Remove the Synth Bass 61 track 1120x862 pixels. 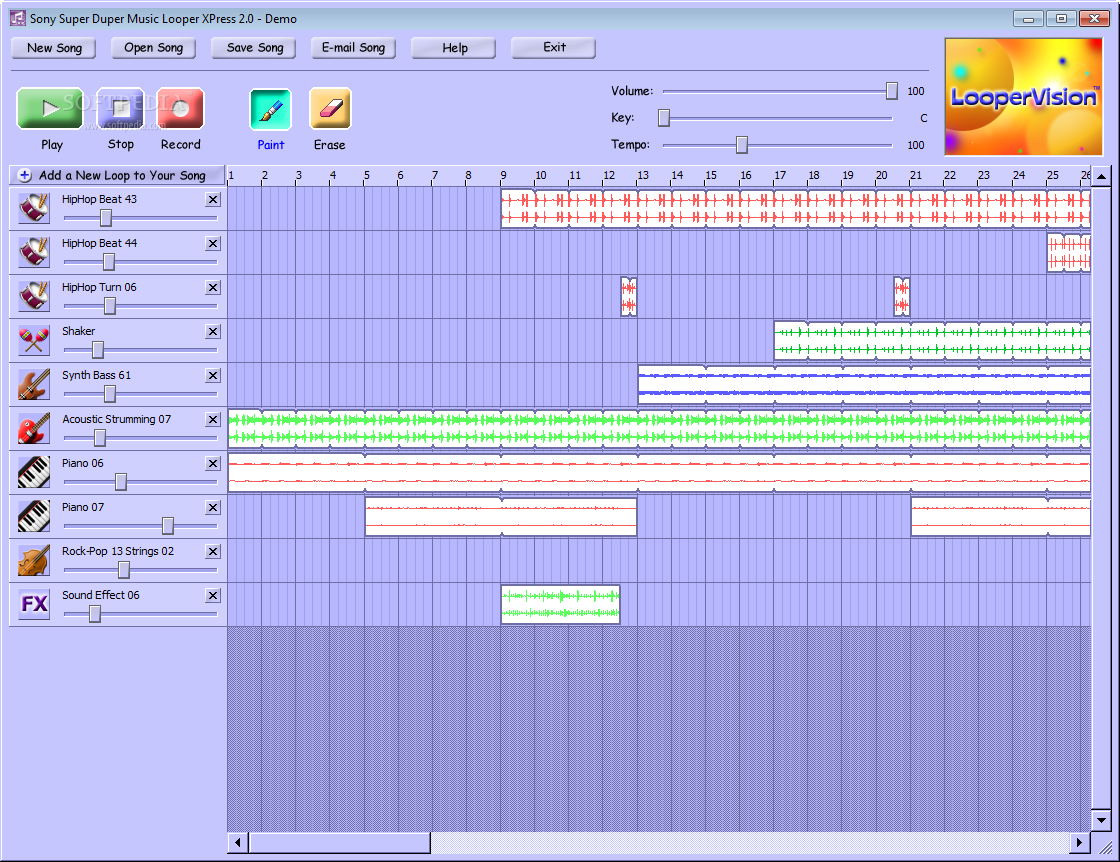pos(213,376)
